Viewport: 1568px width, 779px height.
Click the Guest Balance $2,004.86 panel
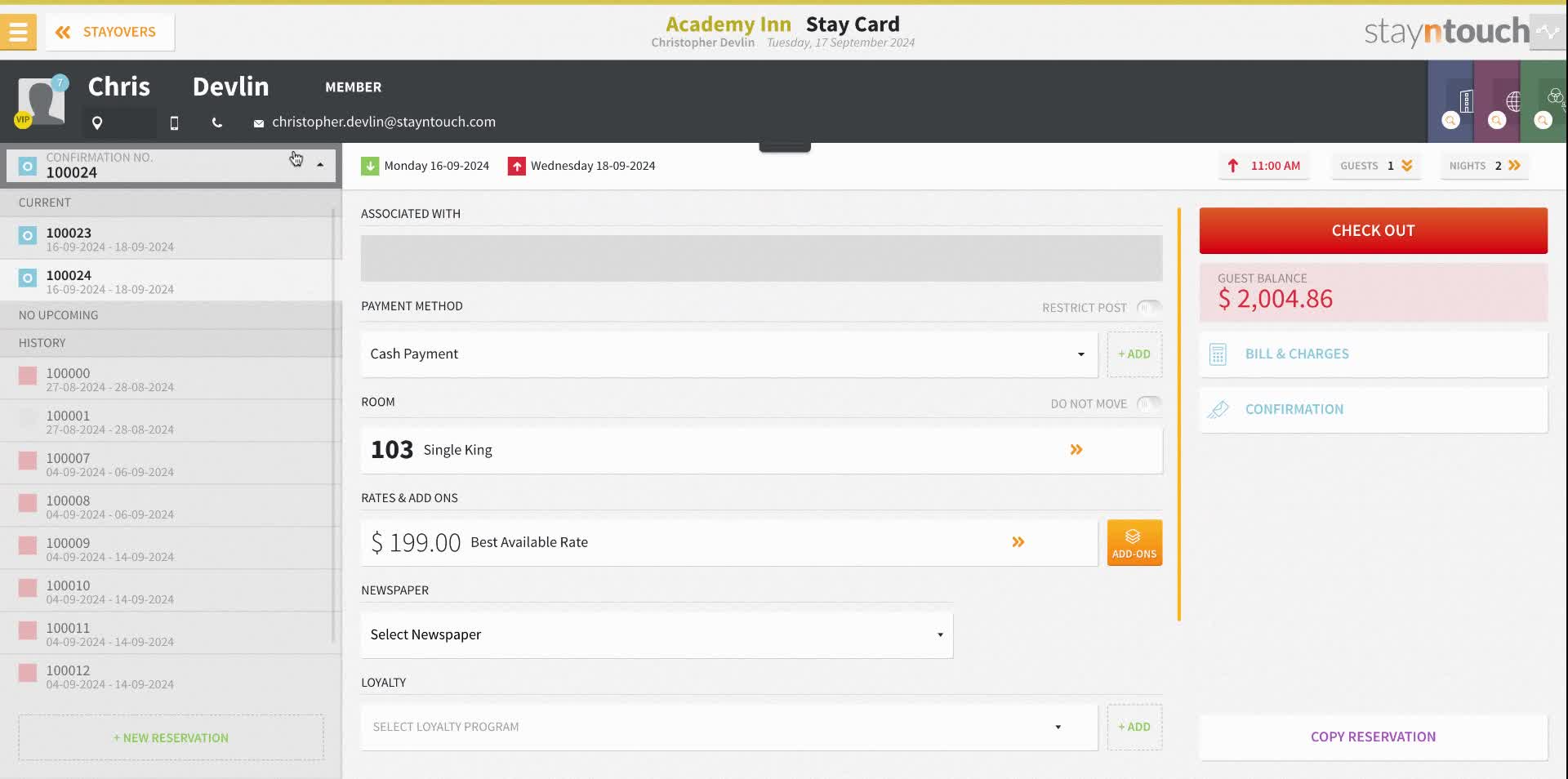pos(1373,292)
